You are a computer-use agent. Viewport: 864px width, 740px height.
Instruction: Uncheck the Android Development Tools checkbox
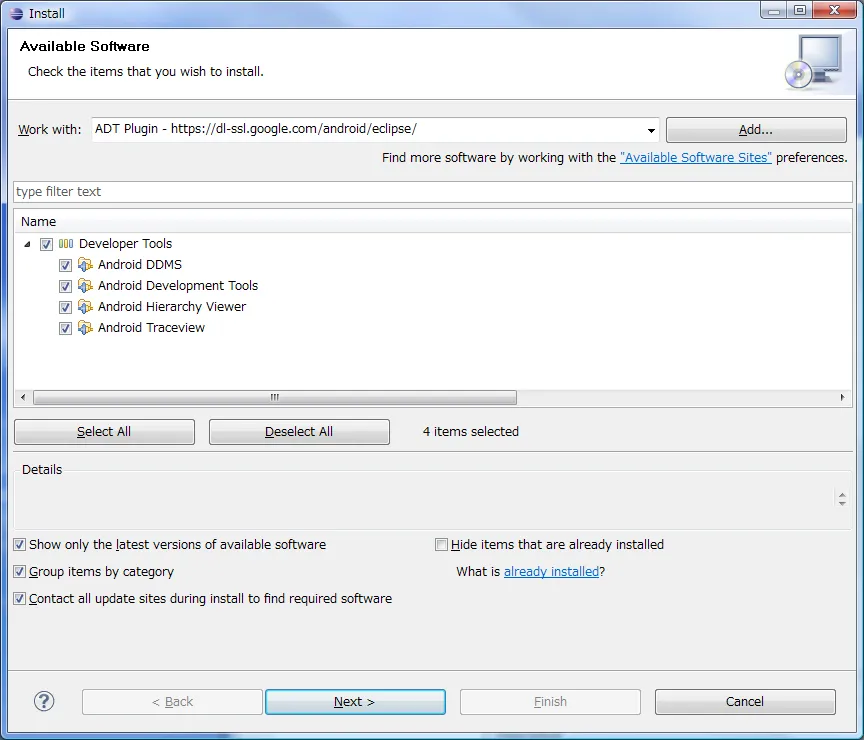point(65,286)
